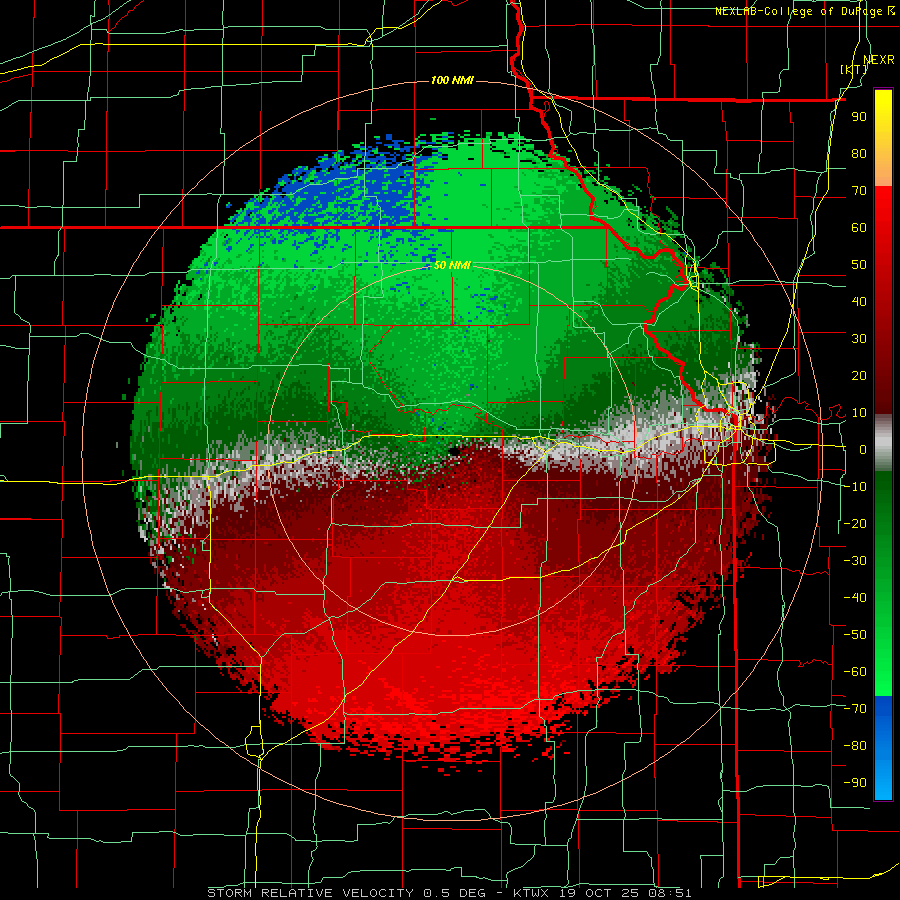Click the 'NEXLAB-College of DuPage' credit text

pyautogui.click(x=800, y=11)
